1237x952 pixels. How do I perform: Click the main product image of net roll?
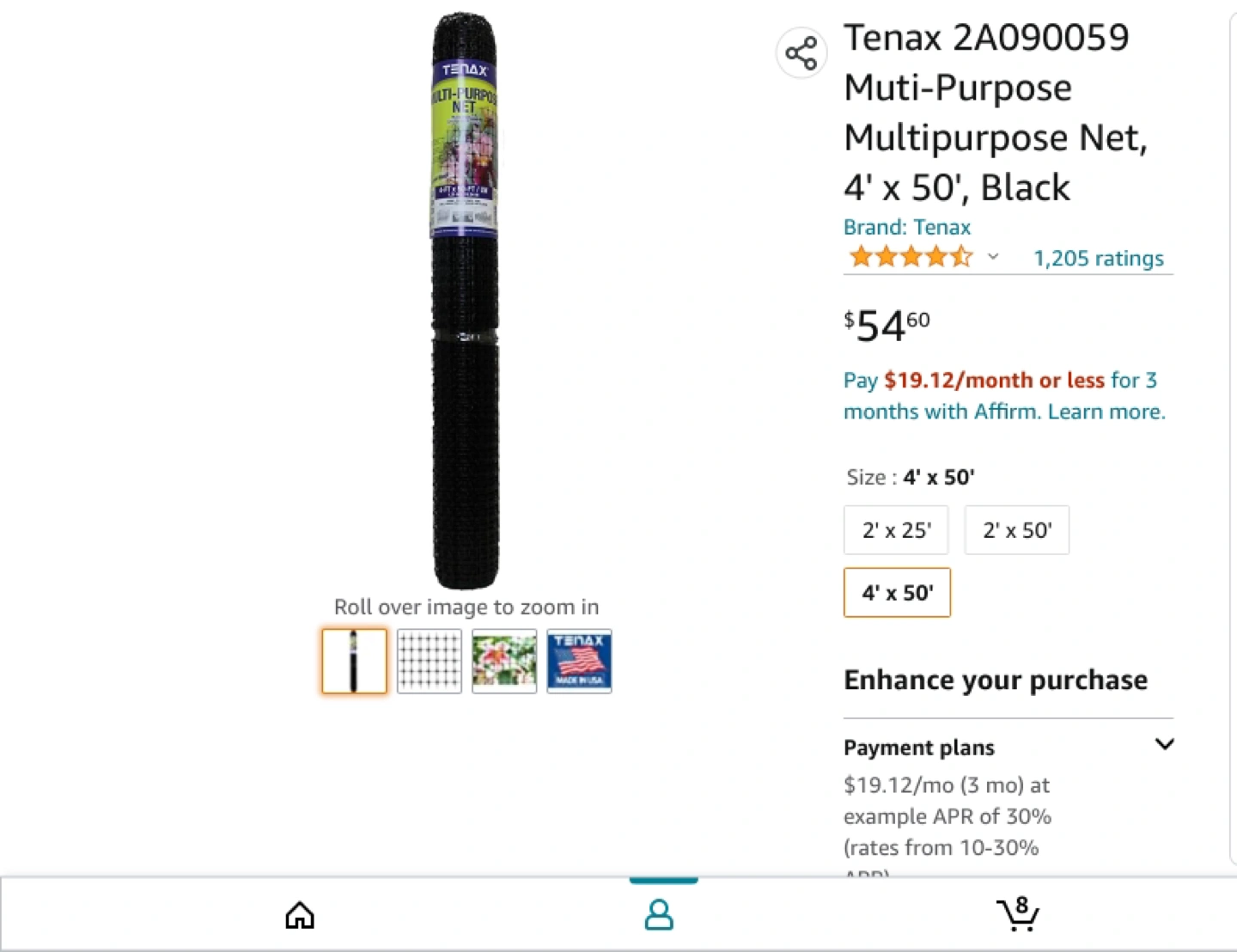click(465, 301)
